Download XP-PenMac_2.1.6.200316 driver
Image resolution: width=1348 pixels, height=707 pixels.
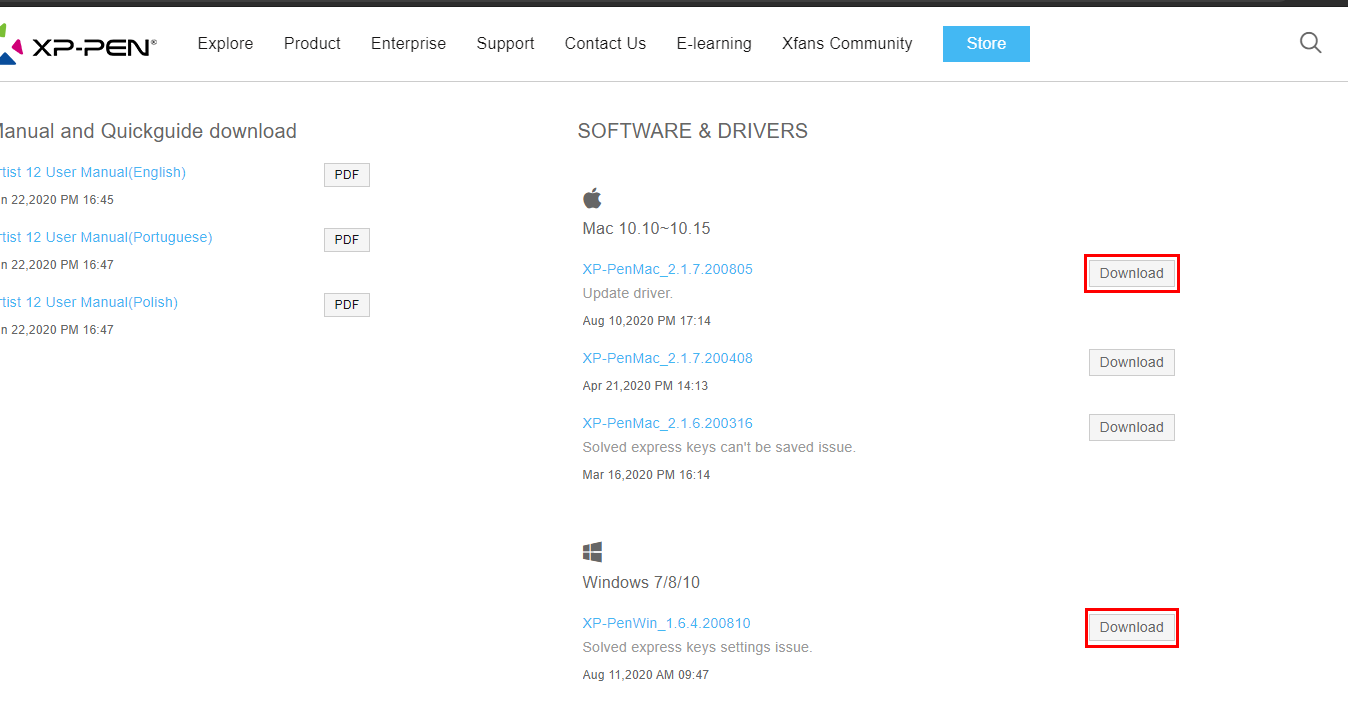pyautogui.click(x=1131, y=427)
